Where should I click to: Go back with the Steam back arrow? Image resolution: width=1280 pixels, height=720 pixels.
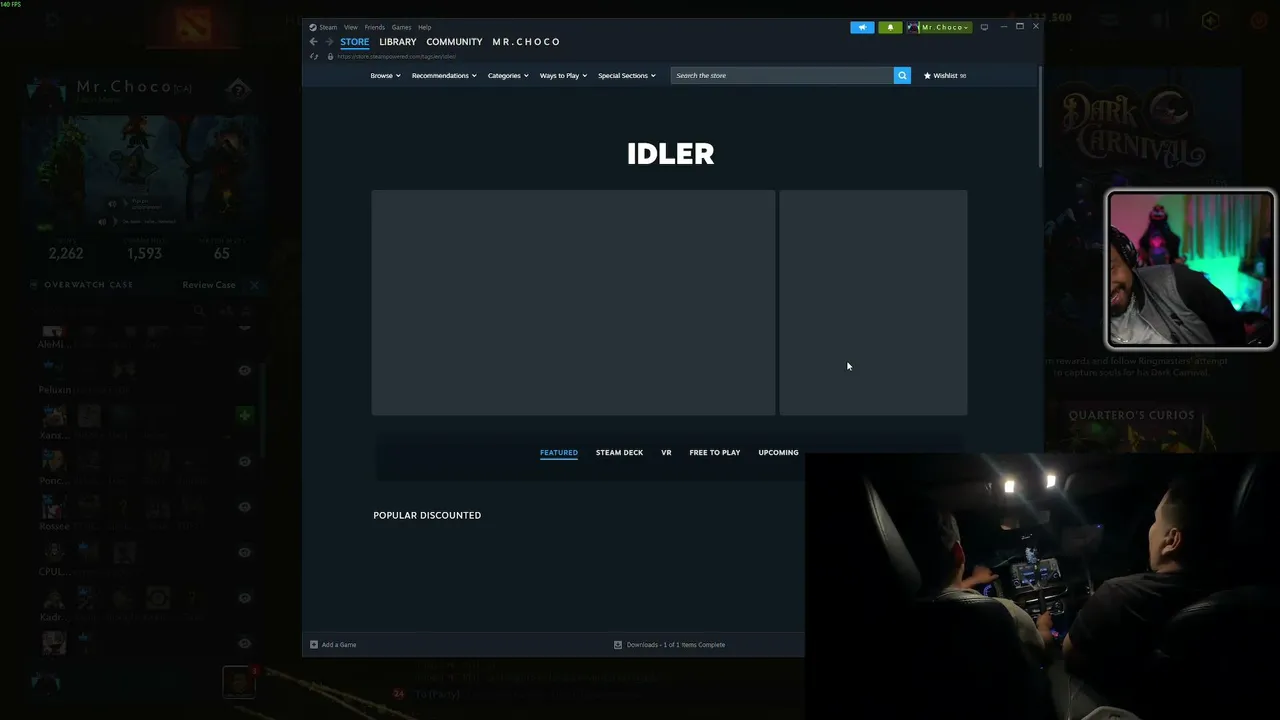pos(314,42)
